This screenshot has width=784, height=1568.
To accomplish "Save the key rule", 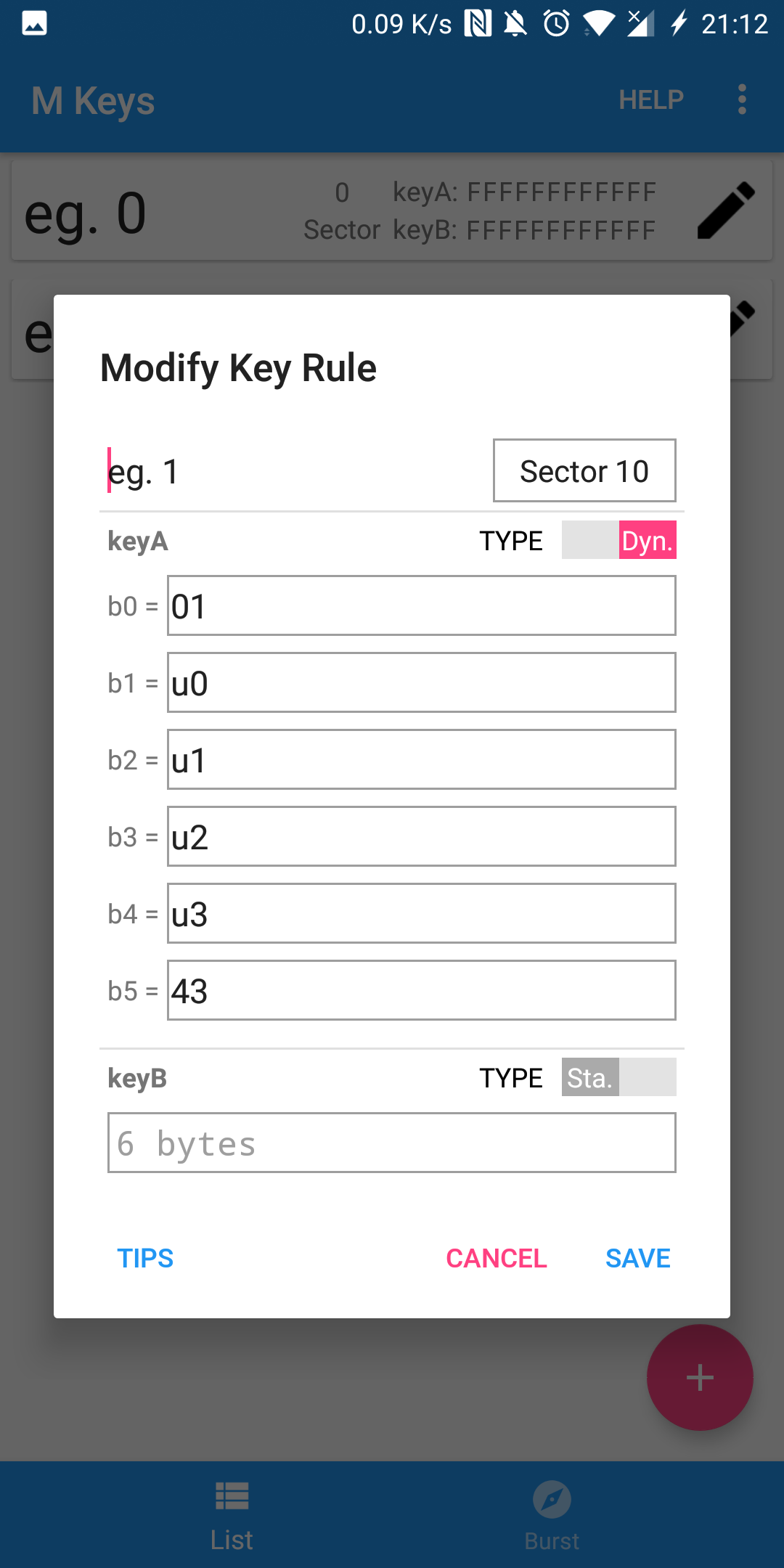I will [x=638, y=1258].
